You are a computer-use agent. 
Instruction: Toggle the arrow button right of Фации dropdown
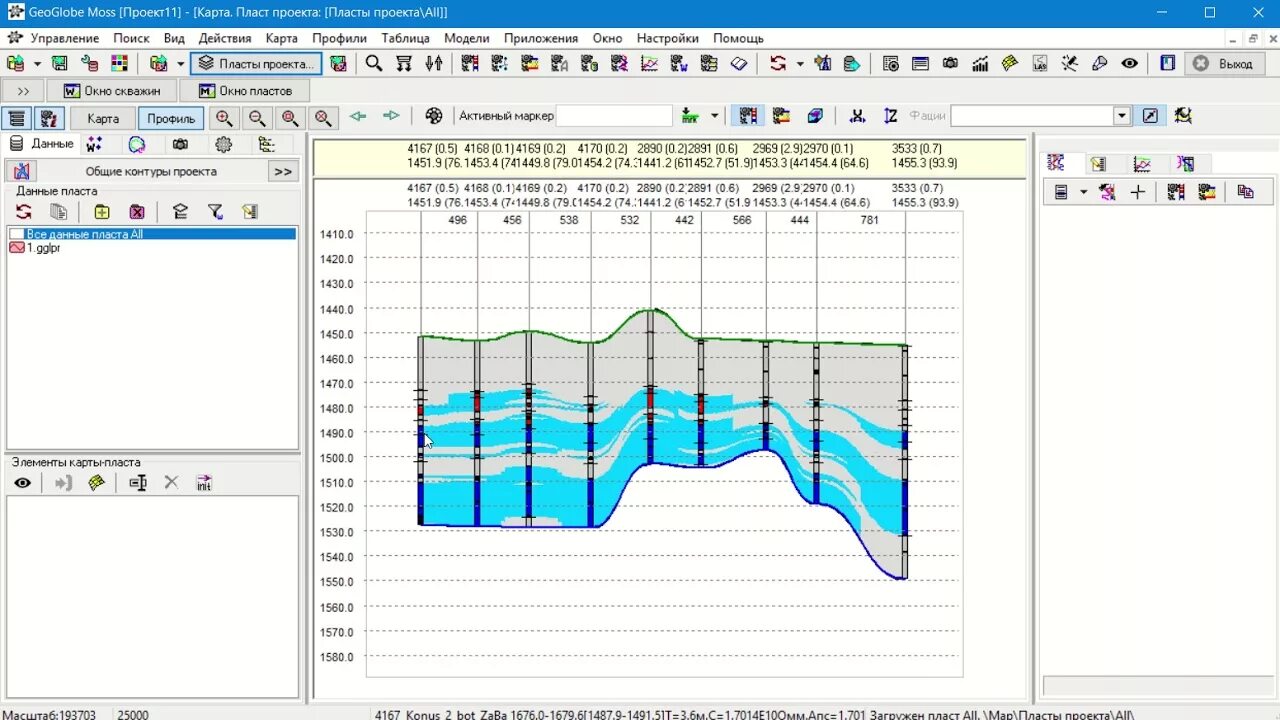coord(1150,116)
